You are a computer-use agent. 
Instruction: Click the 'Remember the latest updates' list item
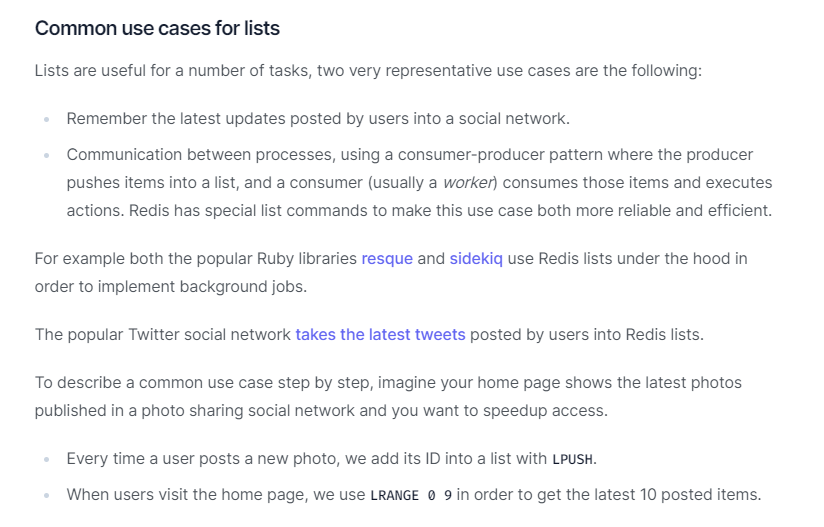tap(318, 118)
